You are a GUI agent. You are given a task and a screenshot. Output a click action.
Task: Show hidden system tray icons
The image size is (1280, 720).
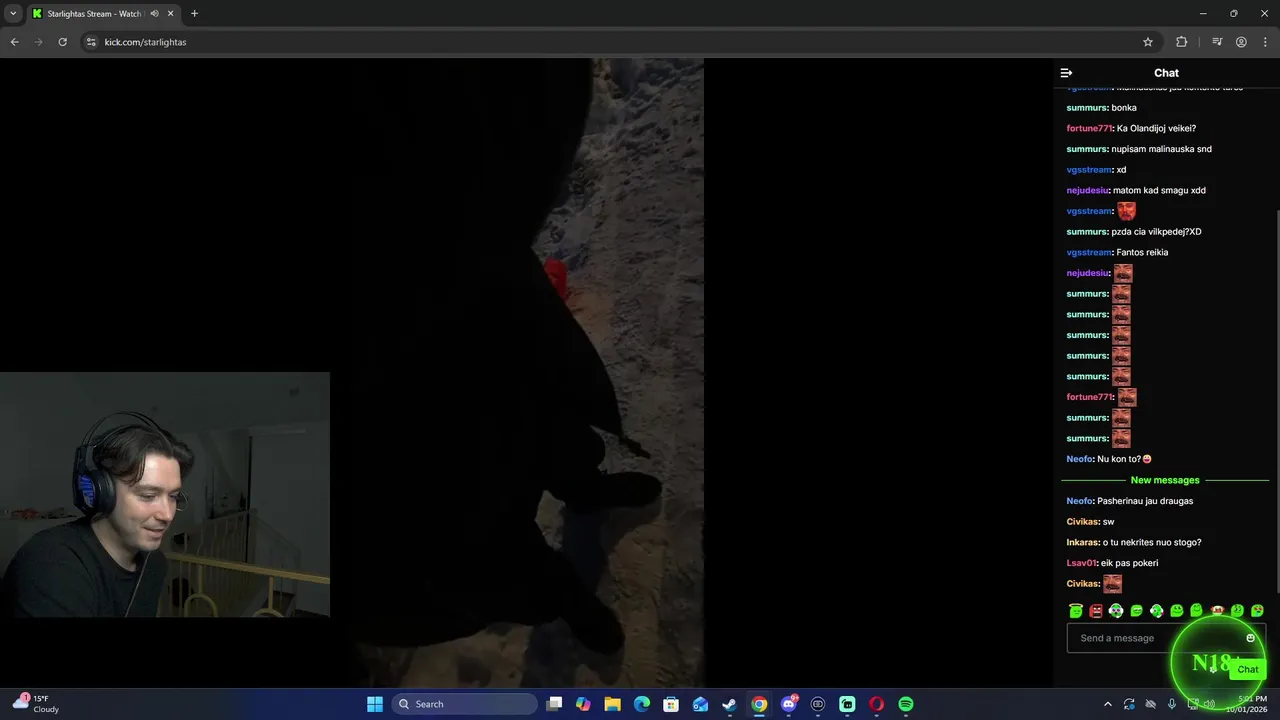[1107, 704]
